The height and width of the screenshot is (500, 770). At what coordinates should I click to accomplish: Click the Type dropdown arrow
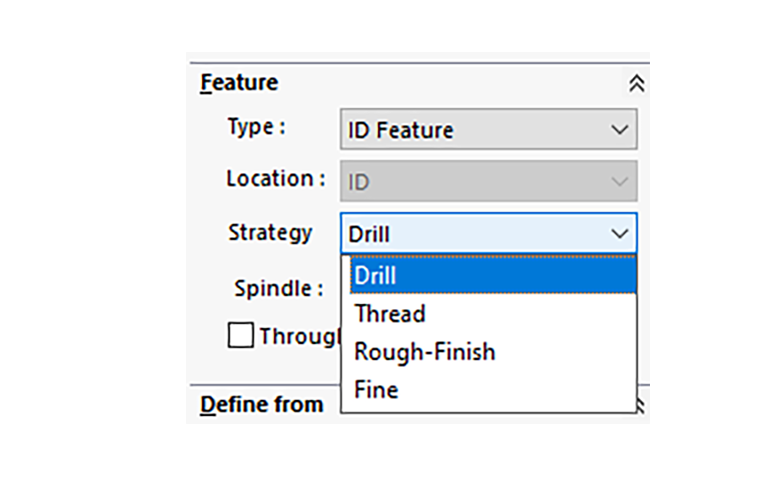coord(620,130)
